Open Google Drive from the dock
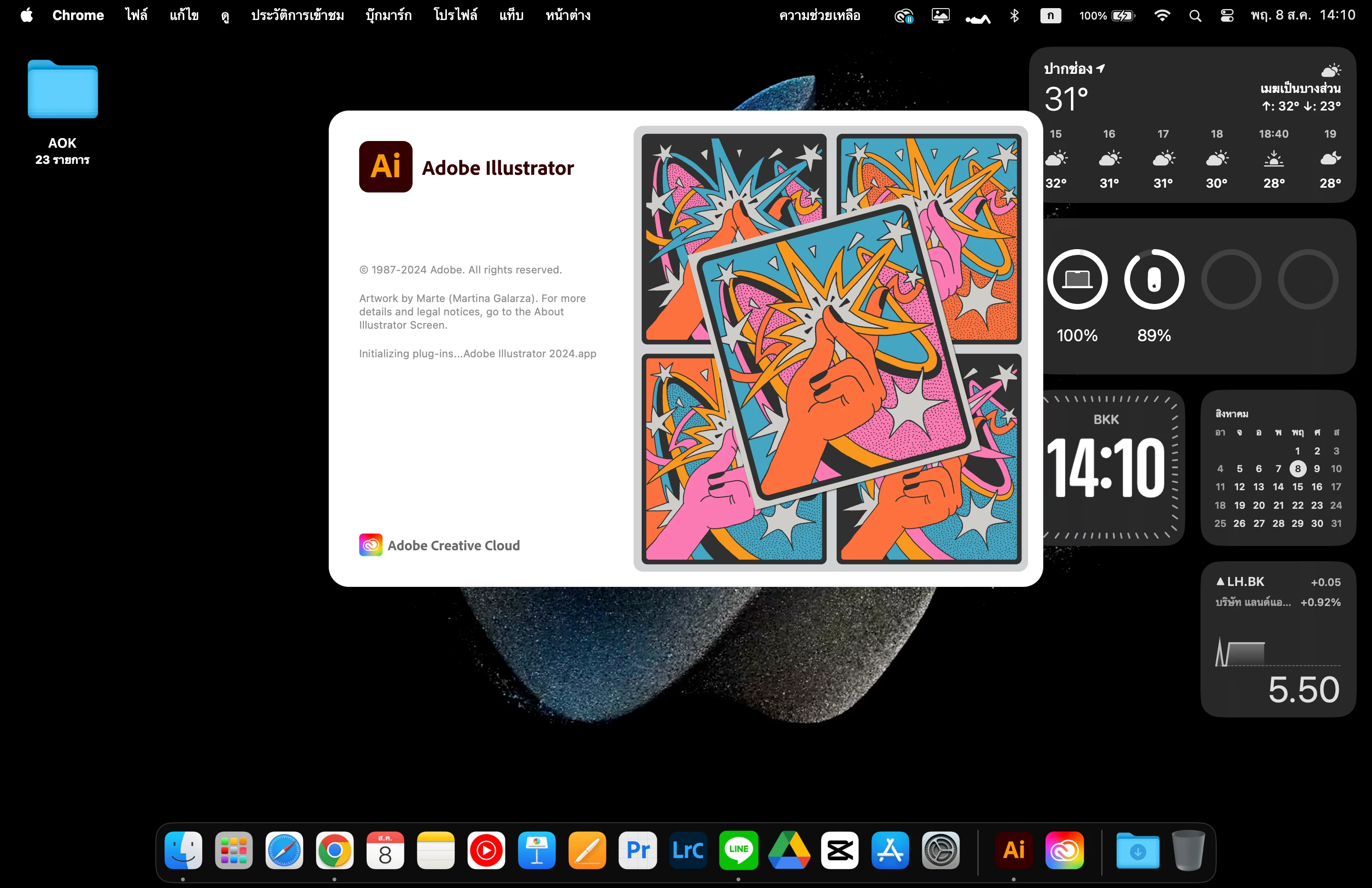This screenshot has width=1372, height=888. [x=788, y=850]
